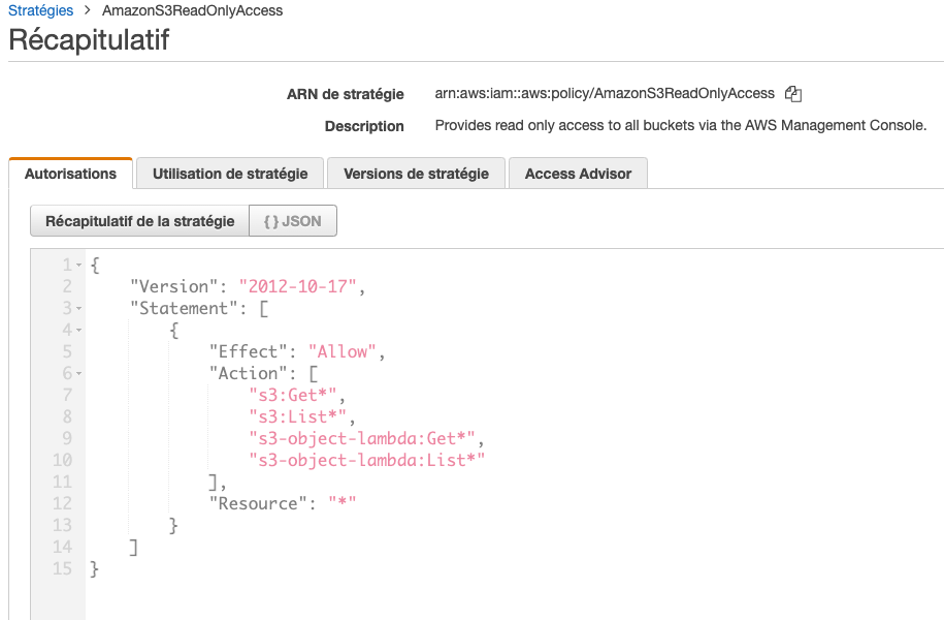Click the AmazonS3ReadOnlyAccess breadcrumb text
This screenshot has height=620, width=945.
click(x=192, y=10)
